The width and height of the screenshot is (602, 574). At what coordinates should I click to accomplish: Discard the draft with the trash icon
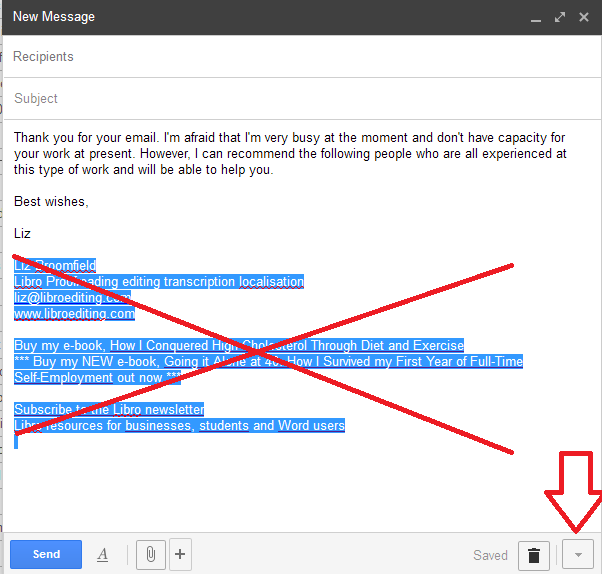coord(534,555)
